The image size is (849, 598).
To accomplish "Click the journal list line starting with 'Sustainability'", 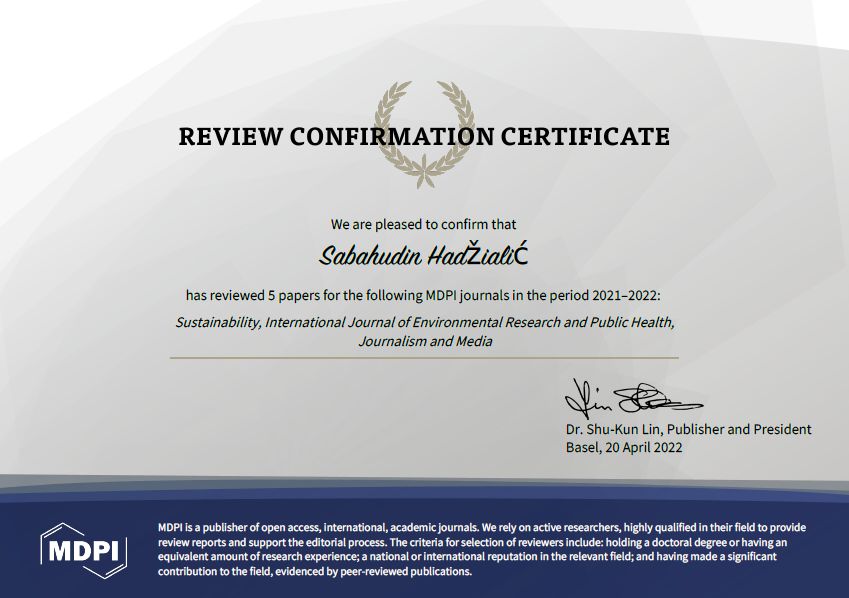I will click(424, 322).
